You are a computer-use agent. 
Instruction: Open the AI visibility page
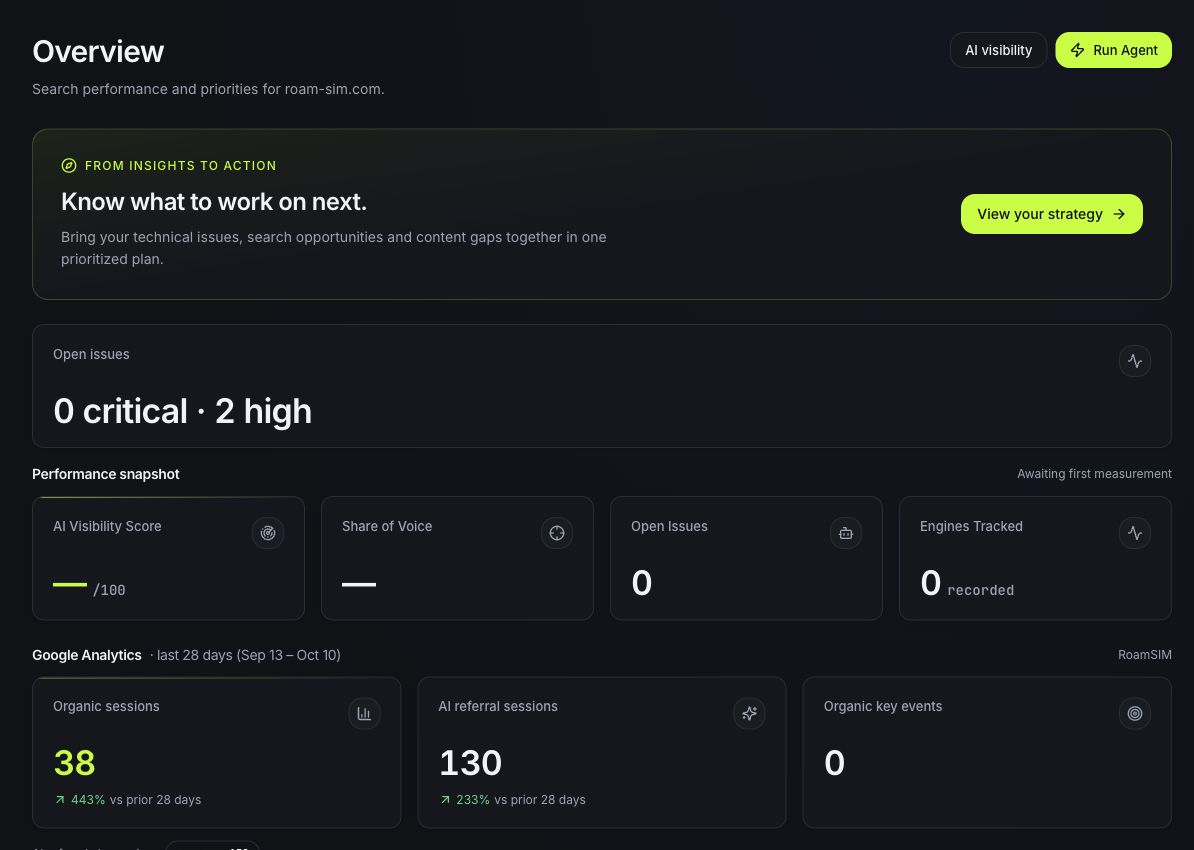click(998, 50)
